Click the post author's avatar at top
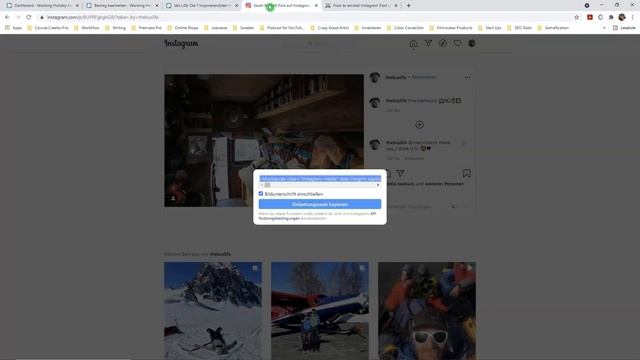This screenshot has height=360, width=640. click(x=375, y=77)
